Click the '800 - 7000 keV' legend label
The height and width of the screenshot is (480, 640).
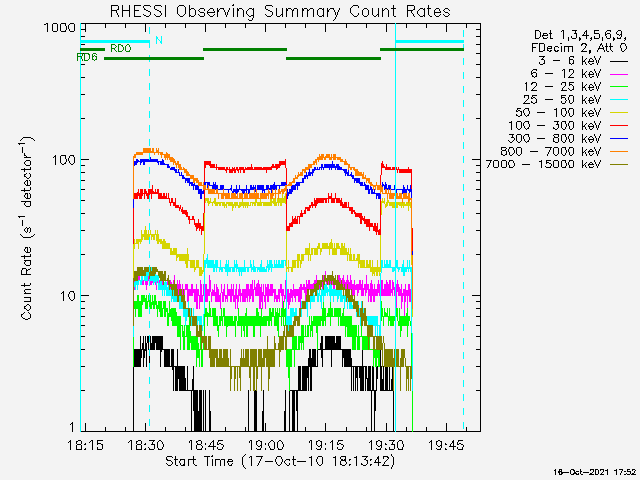551,151
